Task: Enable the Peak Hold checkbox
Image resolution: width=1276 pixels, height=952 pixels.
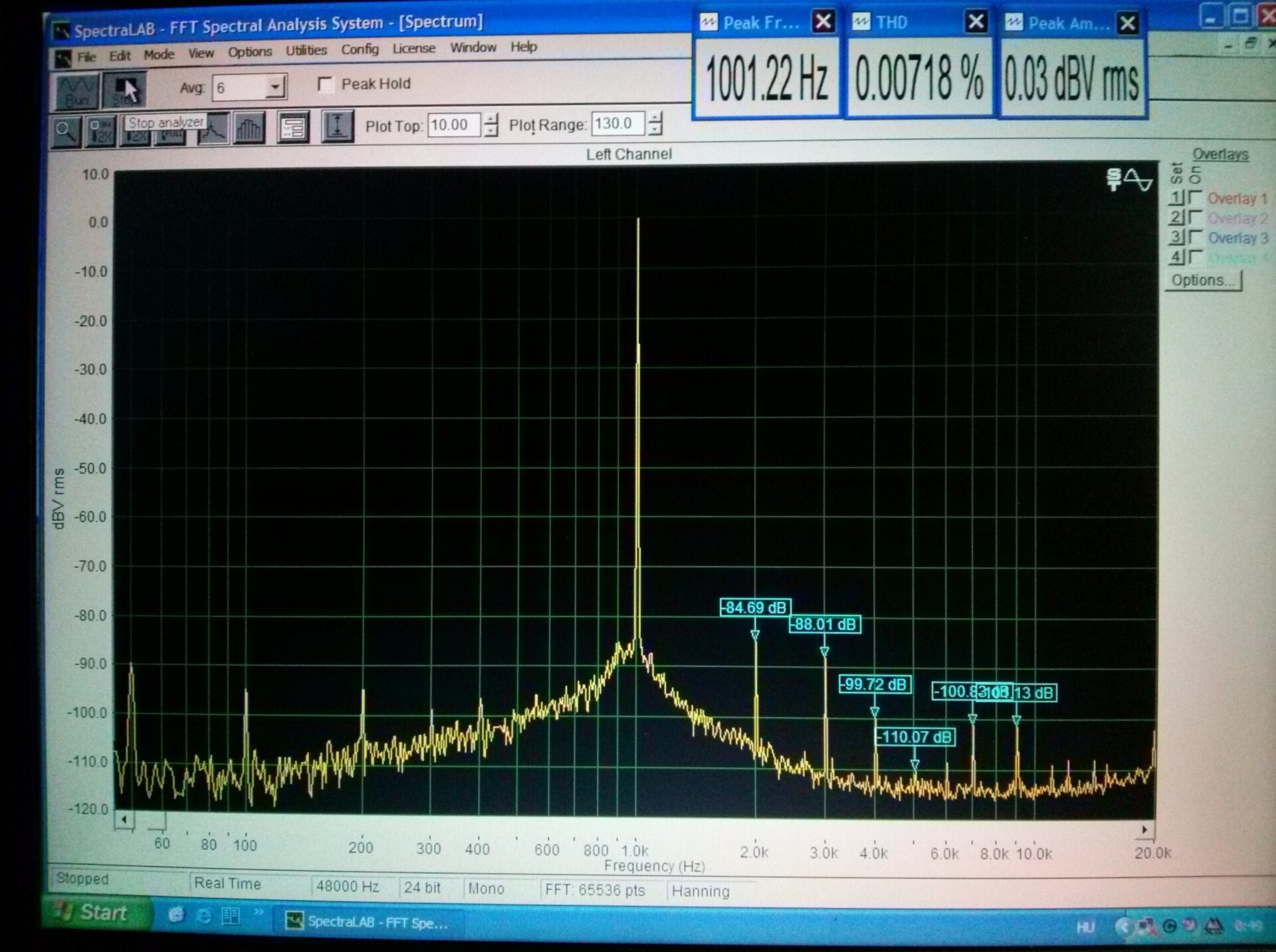Action: (326, 84)
